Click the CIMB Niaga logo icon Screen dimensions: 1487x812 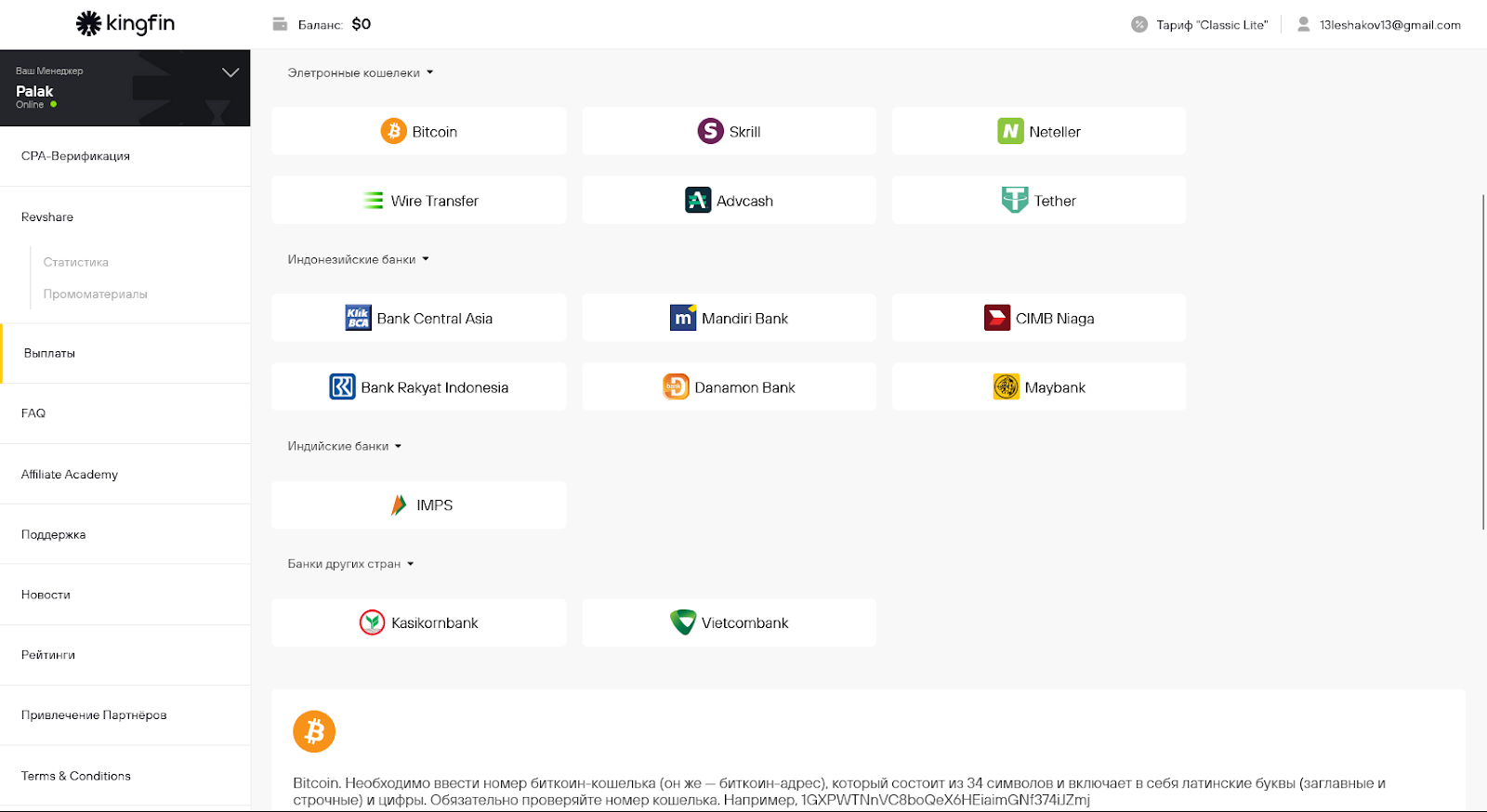tap(997, 318)
